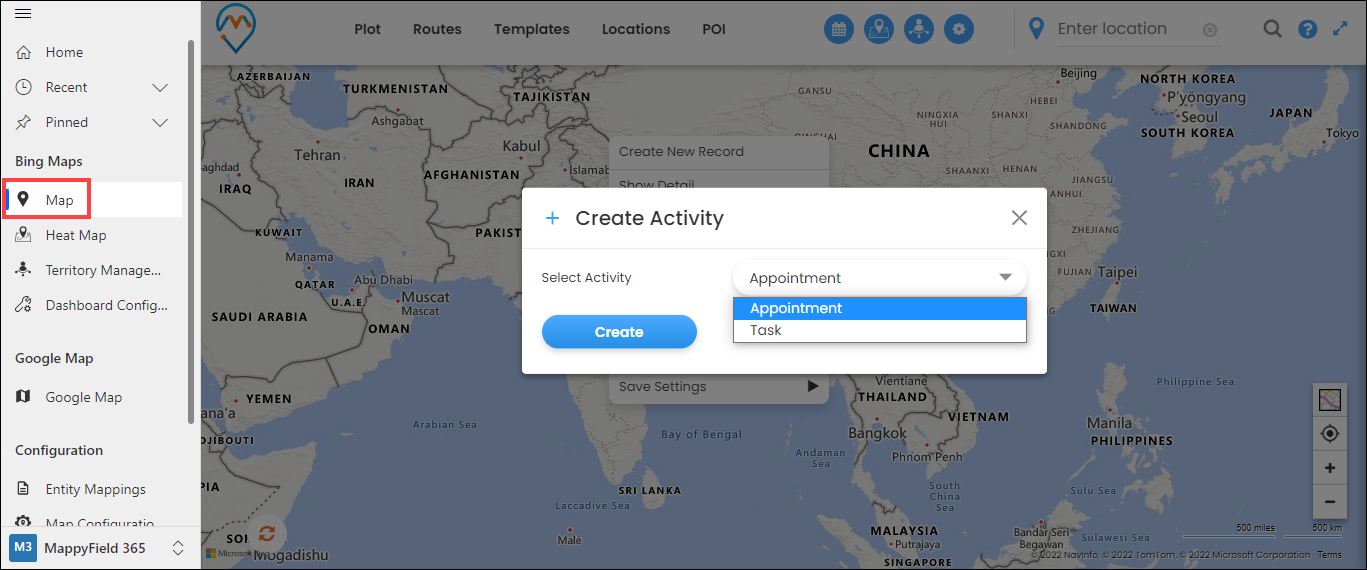Zoom in on the map
The image size is (1367, 570).
(x=1329, y=468)
